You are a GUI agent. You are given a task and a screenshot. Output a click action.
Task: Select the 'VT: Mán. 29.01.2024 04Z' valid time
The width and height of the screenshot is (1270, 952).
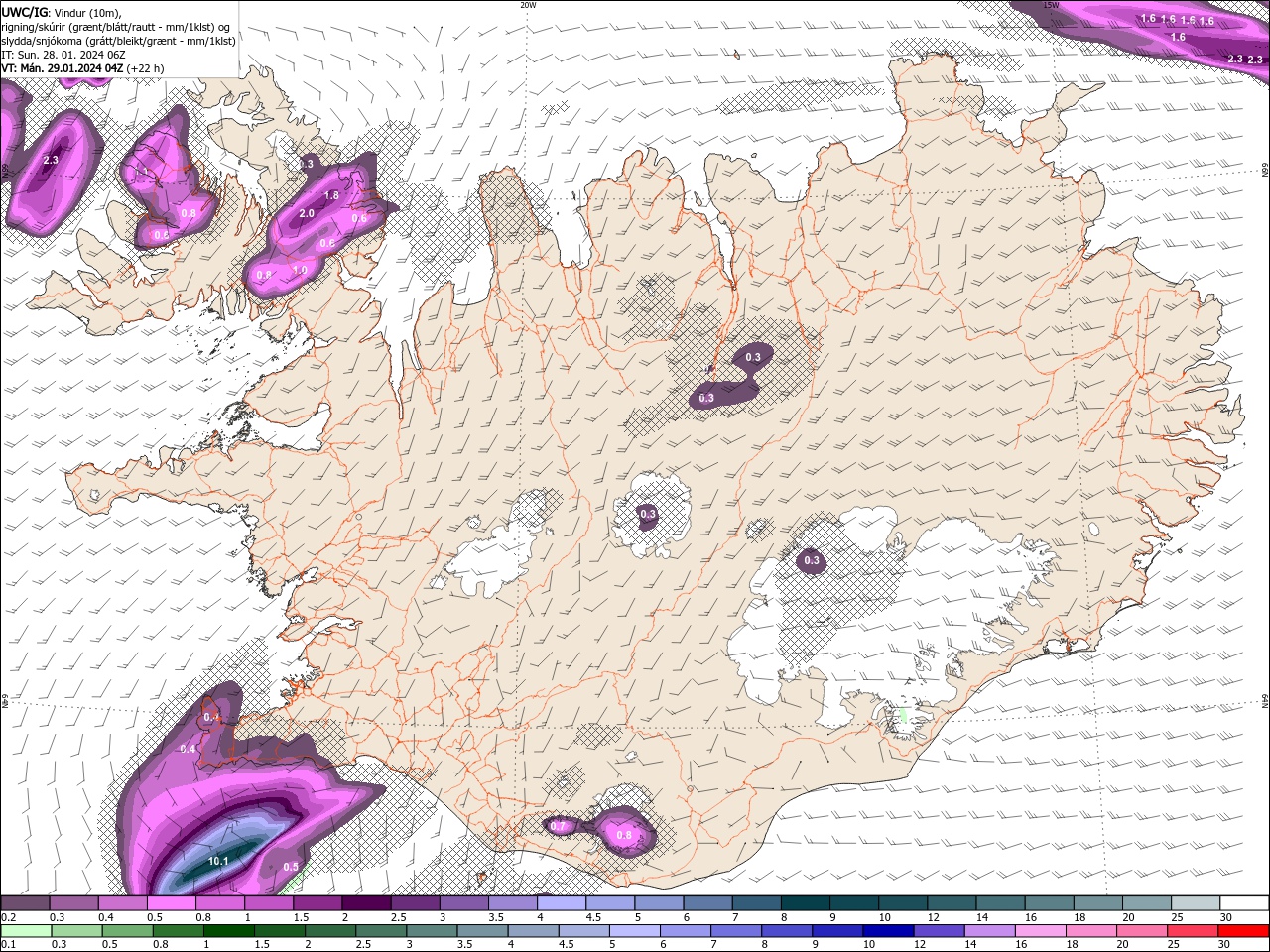63,68
